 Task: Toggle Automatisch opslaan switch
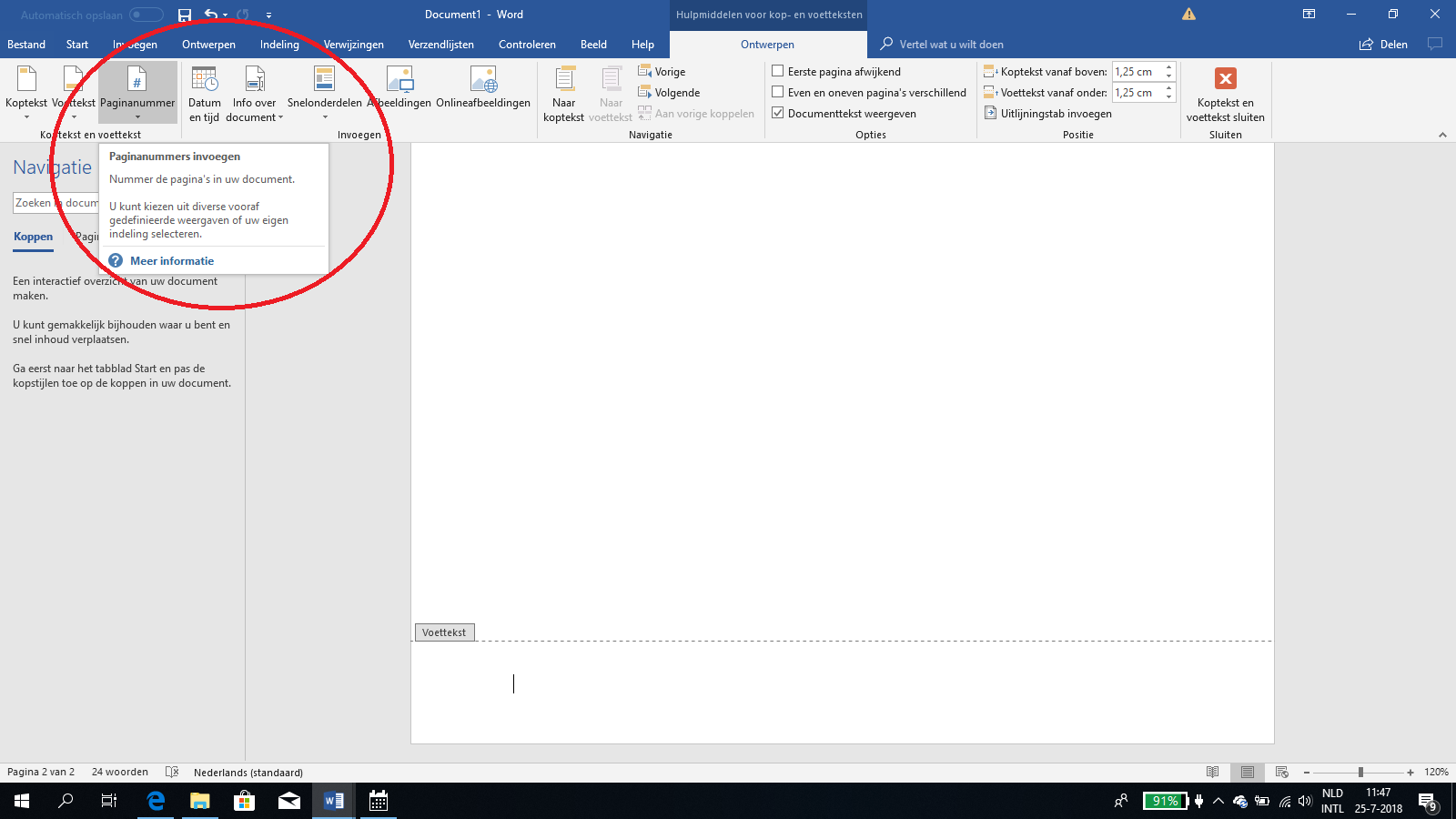tap(146, 15)
